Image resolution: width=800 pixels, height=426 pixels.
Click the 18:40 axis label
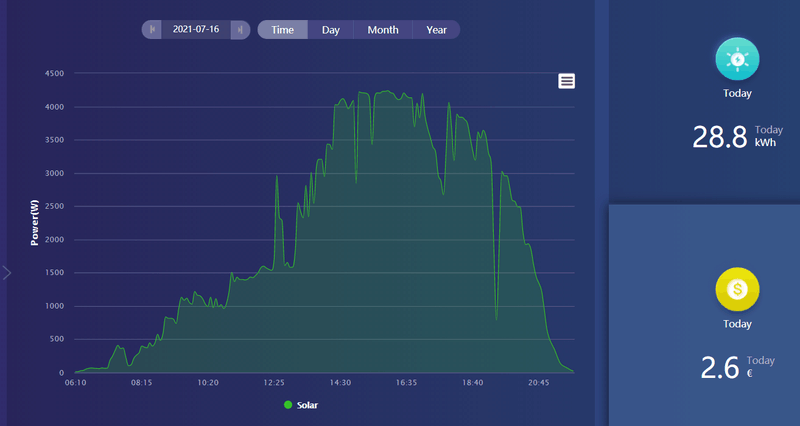click(x=472, y=383)
